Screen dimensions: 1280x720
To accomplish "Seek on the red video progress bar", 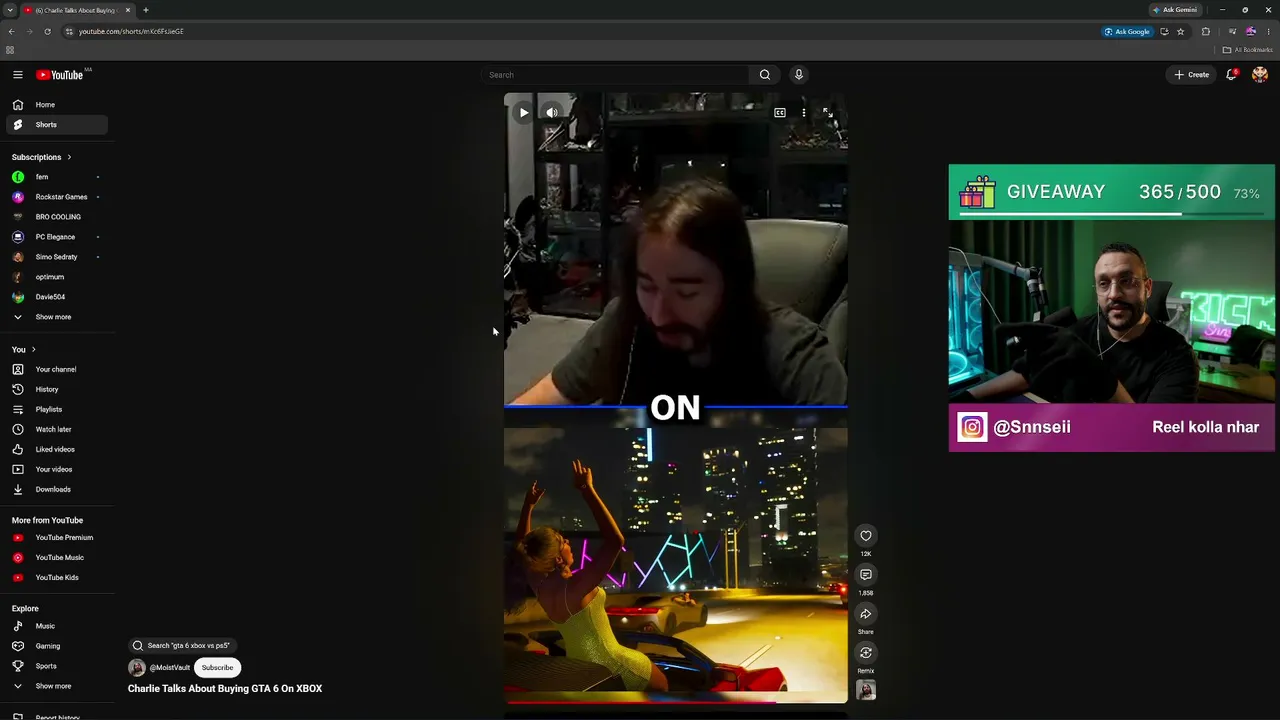I will pos(676,701).
